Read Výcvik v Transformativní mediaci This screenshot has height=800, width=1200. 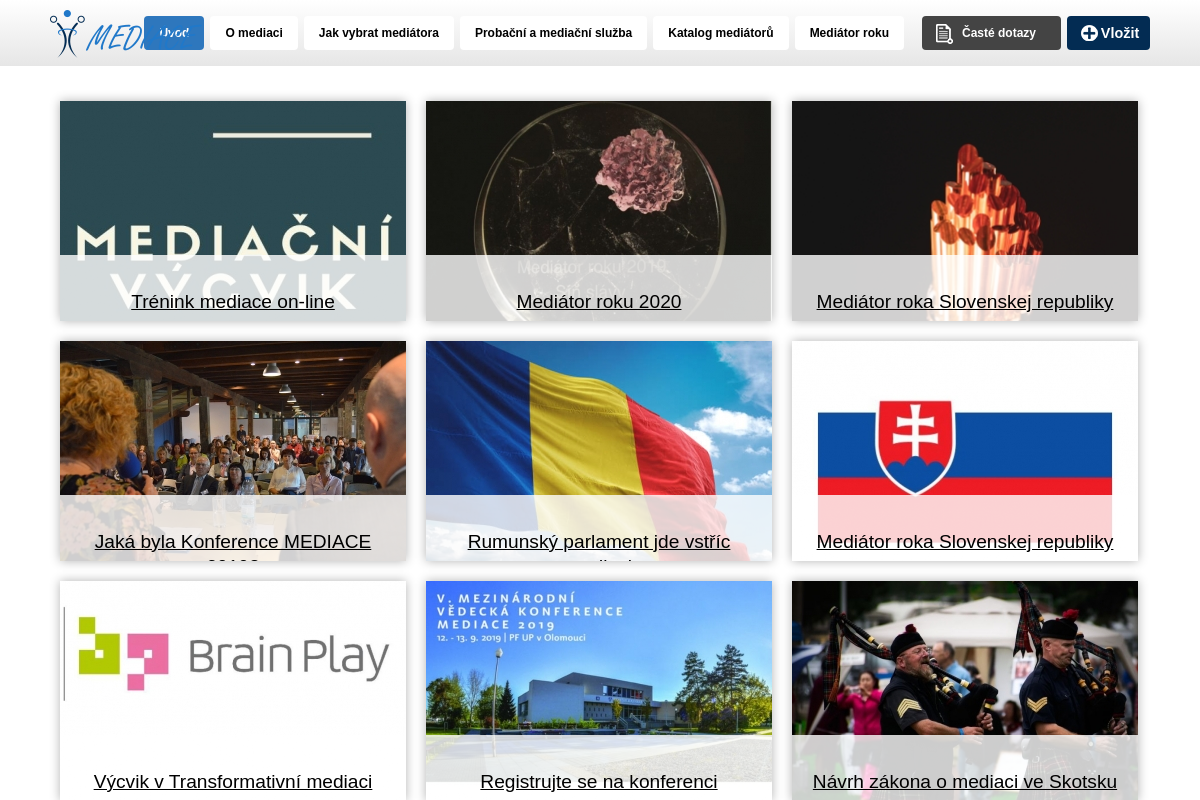coord(233,781)
